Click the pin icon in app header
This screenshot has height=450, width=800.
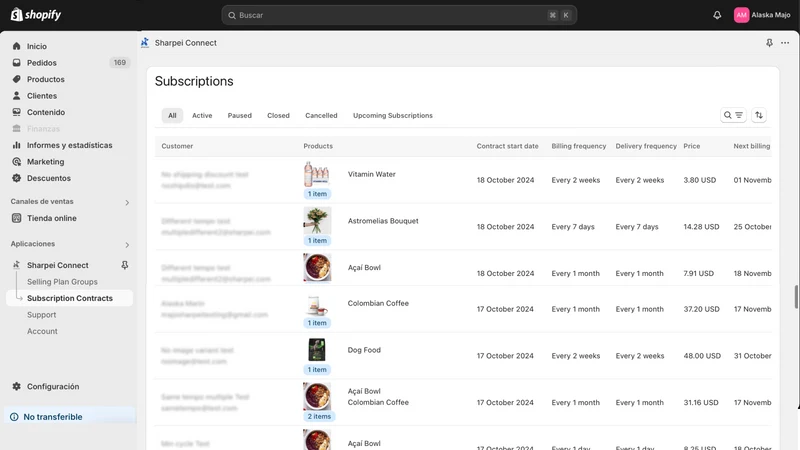tap(769, 43)
